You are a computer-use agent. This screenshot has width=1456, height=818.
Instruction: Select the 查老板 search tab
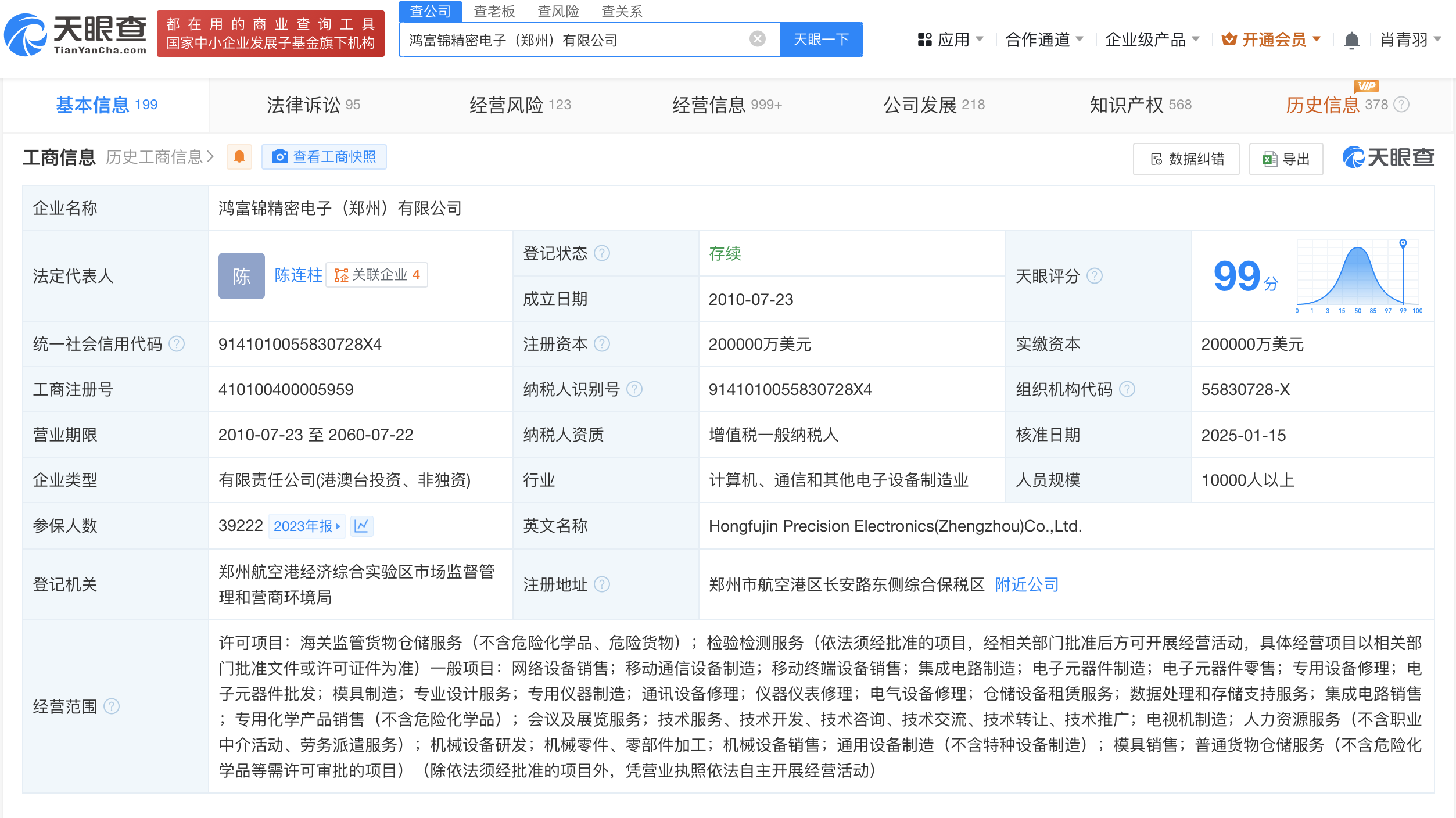(494, 12)
